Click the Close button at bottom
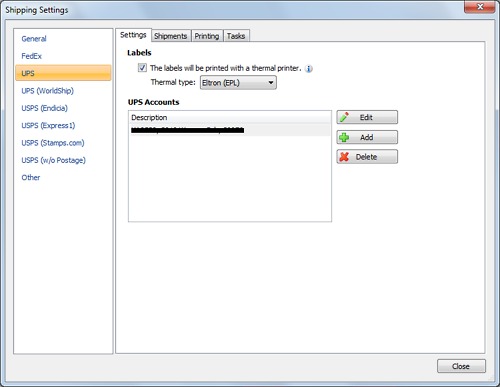The height and width of the screenshot is (387, 500). [461, 366]
